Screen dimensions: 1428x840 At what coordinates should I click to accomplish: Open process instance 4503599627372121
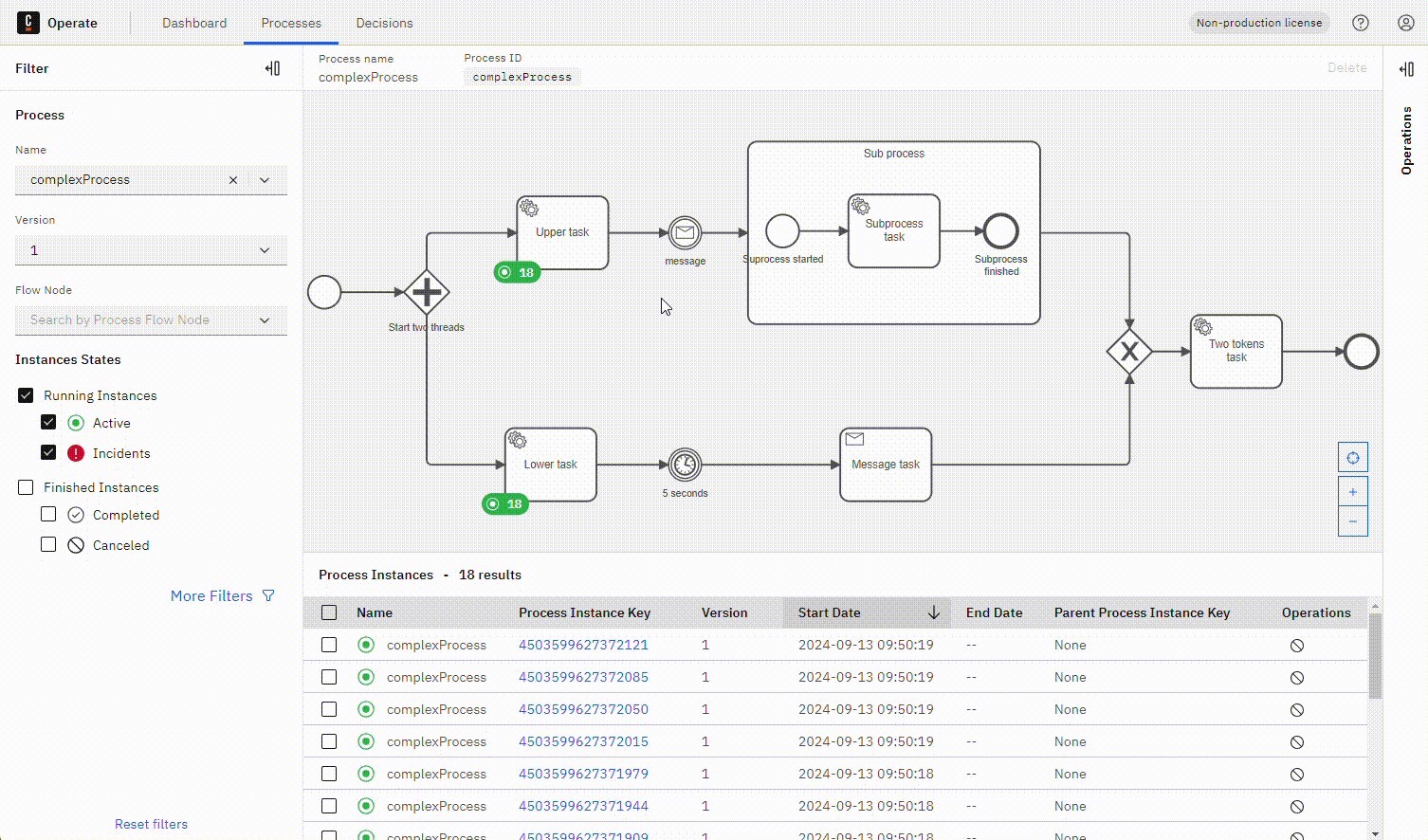pyautogui.click(x=583, y=645)
